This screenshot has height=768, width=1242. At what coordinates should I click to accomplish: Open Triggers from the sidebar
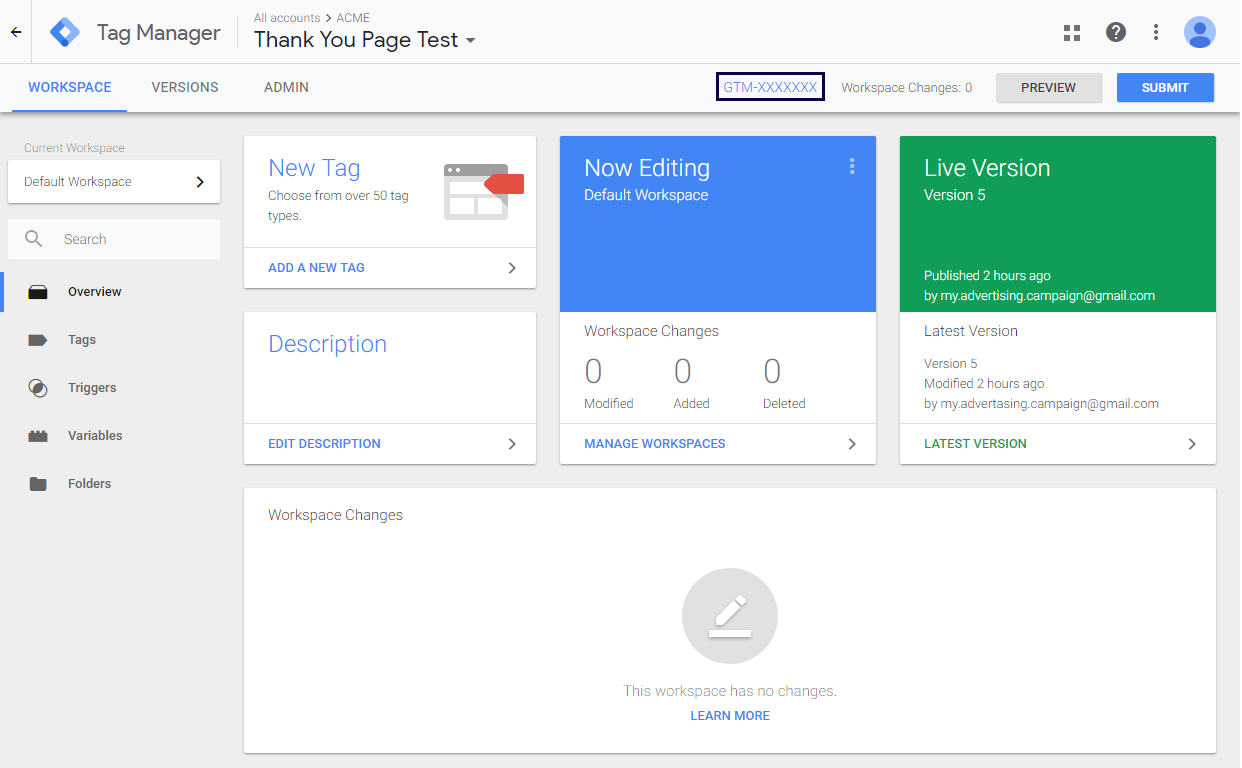pos(92,388)
